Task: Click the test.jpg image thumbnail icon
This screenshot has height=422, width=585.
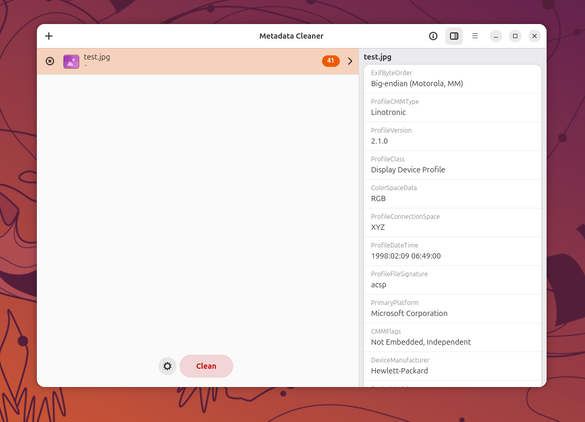Action: click(x=71, y=61)
